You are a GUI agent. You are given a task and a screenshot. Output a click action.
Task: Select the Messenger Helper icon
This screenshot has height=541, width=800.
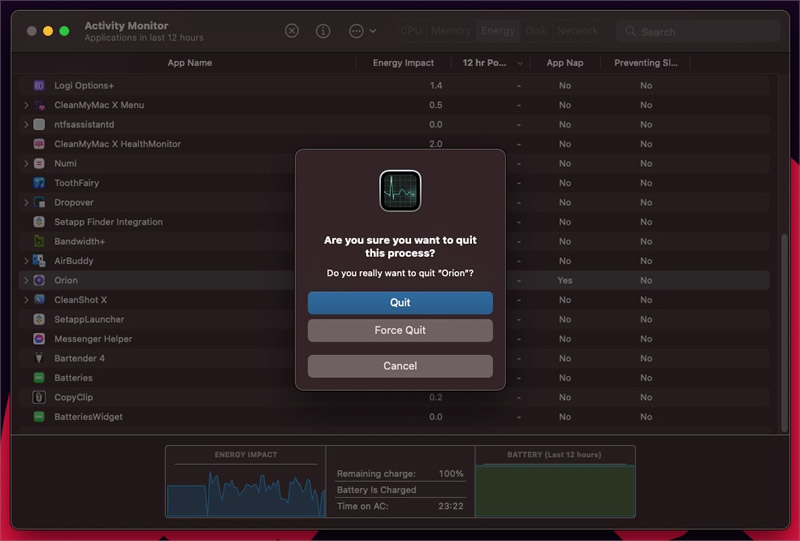39,339
